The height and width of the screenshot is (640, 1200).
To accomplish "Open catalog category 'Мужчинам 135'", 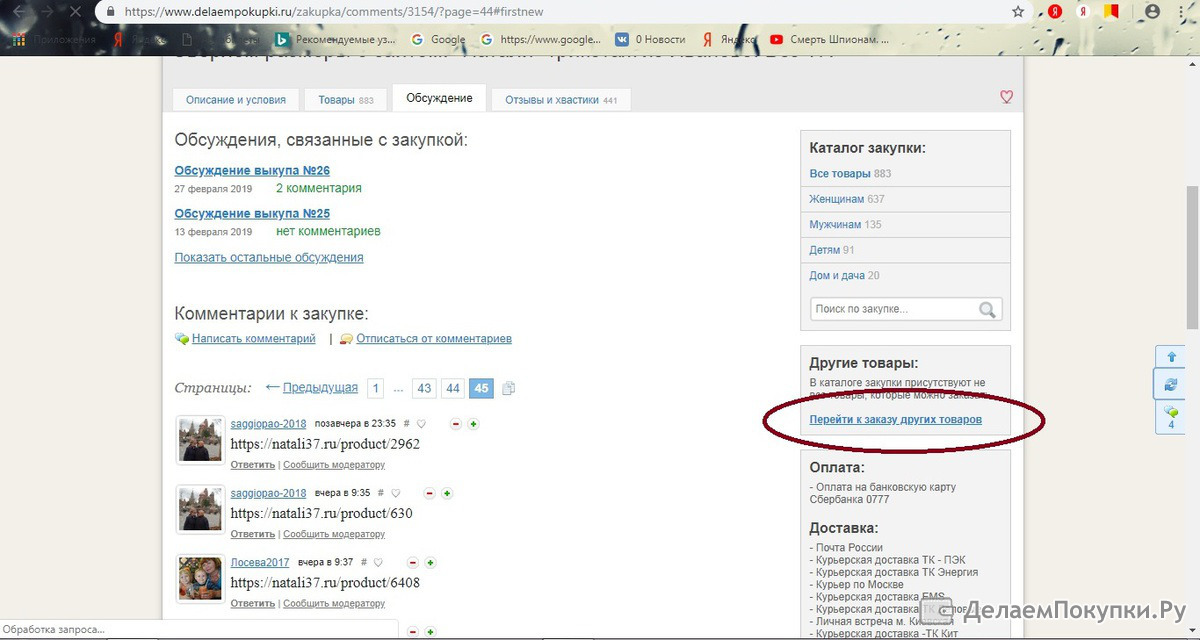I will (x=845, y=225).
